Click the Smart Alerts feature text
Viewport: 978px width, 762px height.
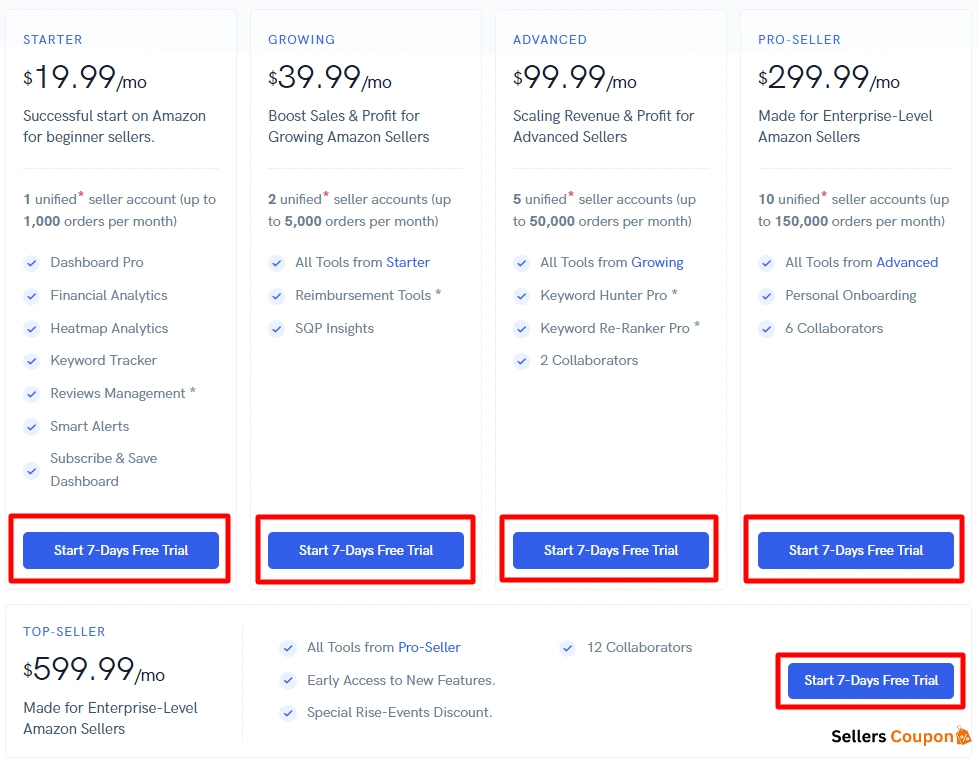90,427
